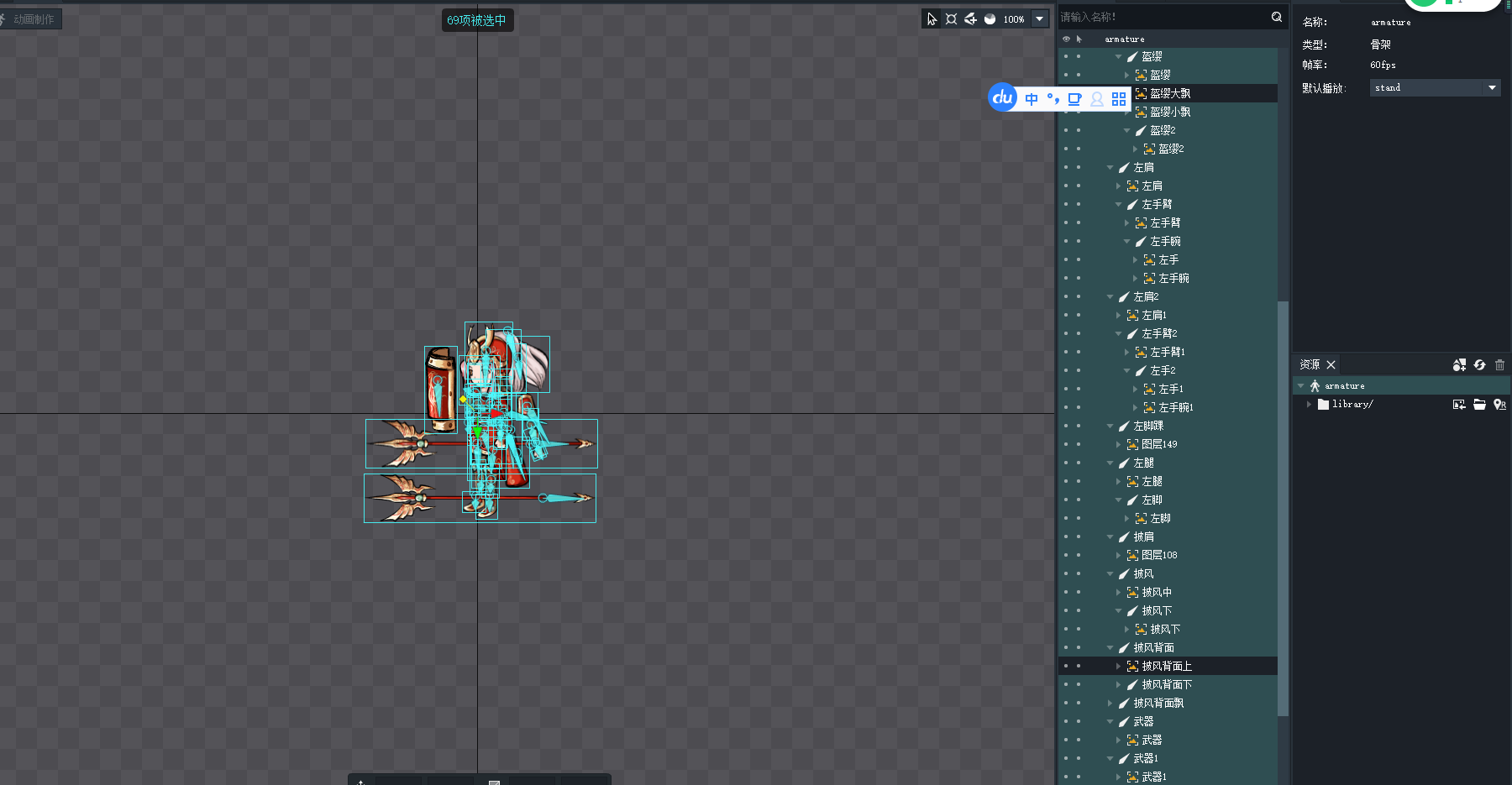The width and height of the screenshot is (1512, 785).
Task: Click the locate resource pin icon
Action: pyautogui.click(x=1499, y=405)
